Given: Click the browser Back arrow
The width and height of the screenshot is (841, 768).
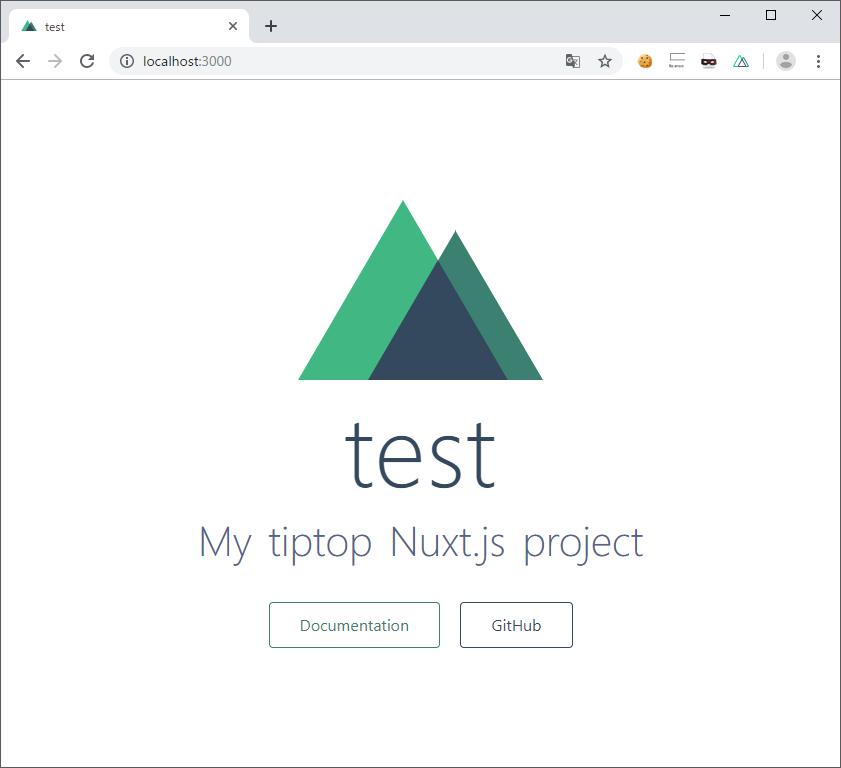Looking at the screenshot, I should click(23, 61).
